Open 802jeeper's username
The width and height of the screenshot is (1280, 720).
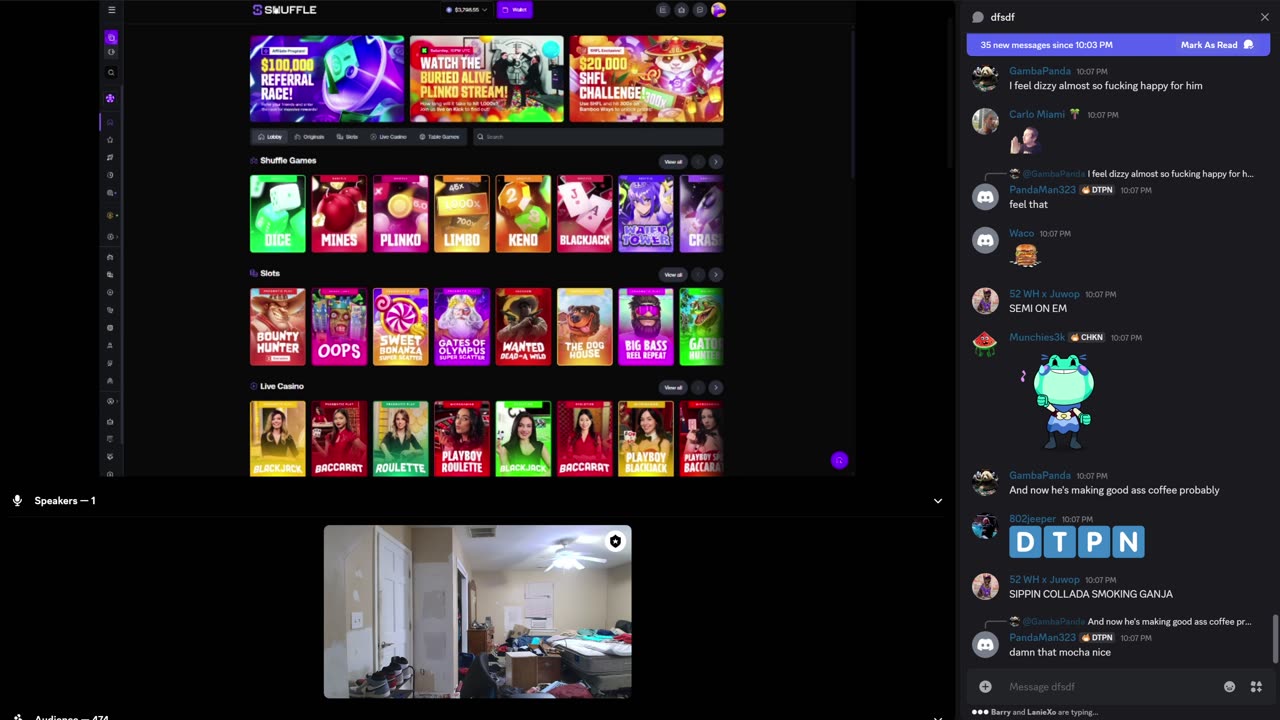[1032, 519]
